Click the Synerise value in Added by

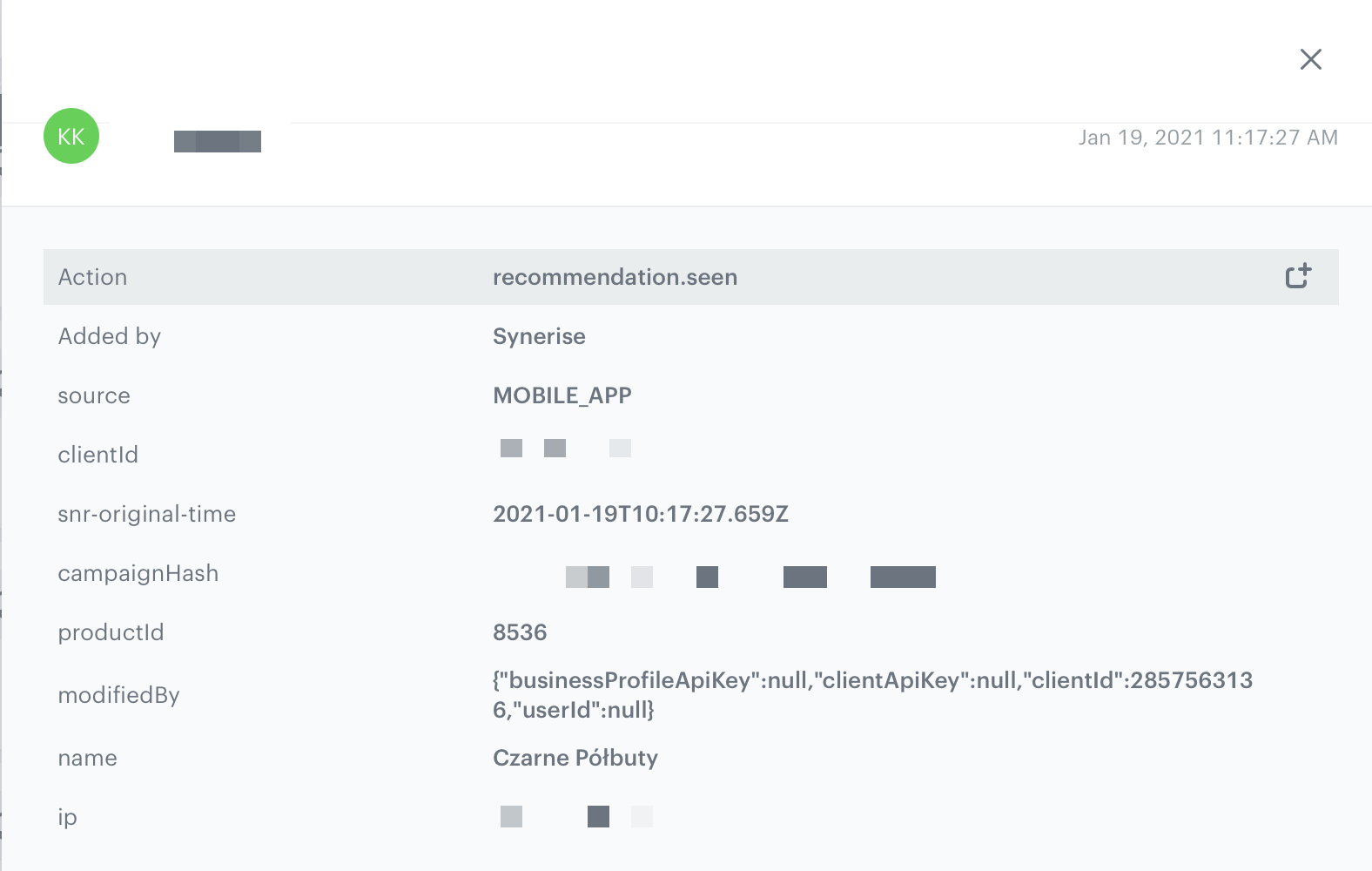(x=539, y=336)
